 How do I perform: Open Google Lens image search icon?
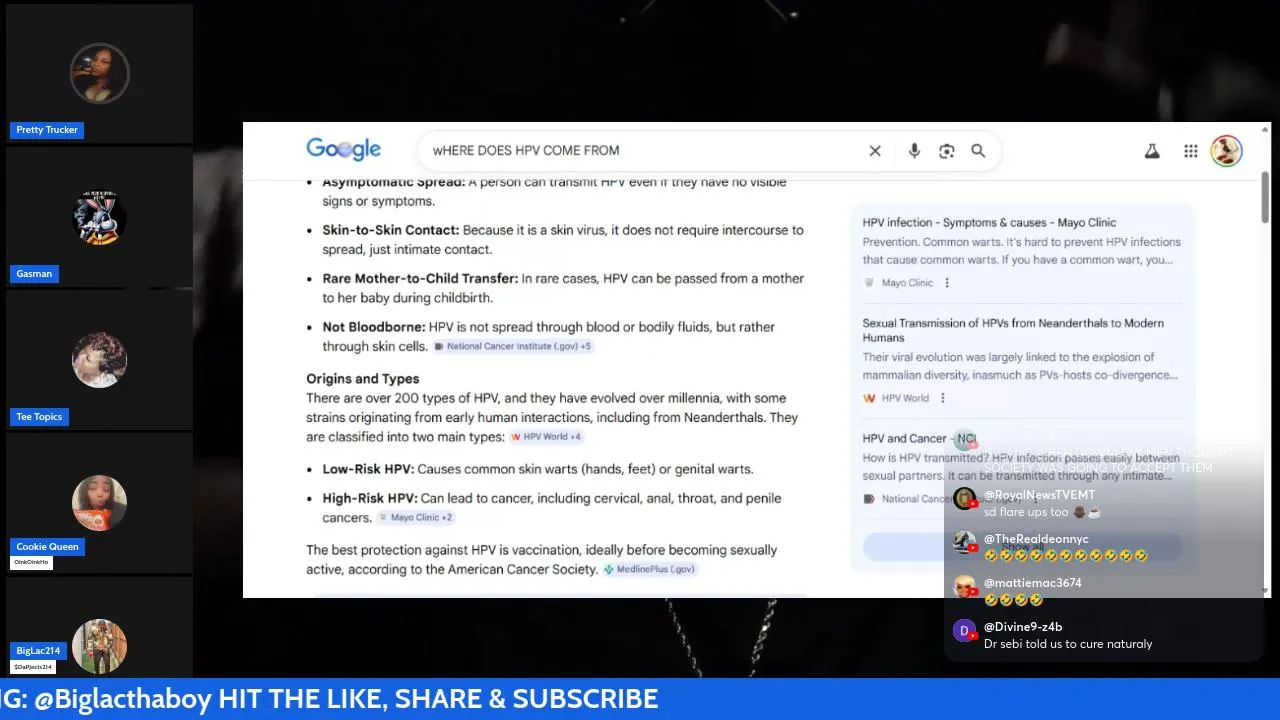[x=947, y=151]
